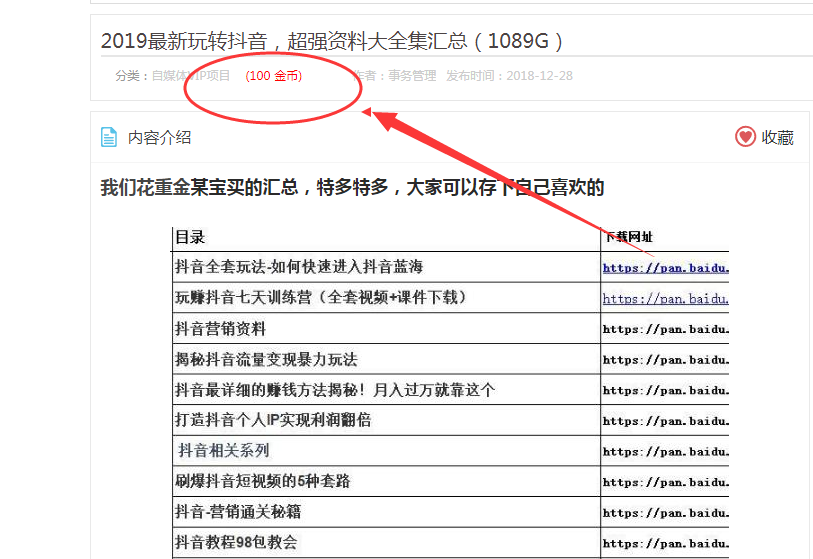Screen dimensions: 813x559
Task: Open pan.baidu link for 抖音相关系列 row
Action: pyautogui.click(x=666, y=452)
